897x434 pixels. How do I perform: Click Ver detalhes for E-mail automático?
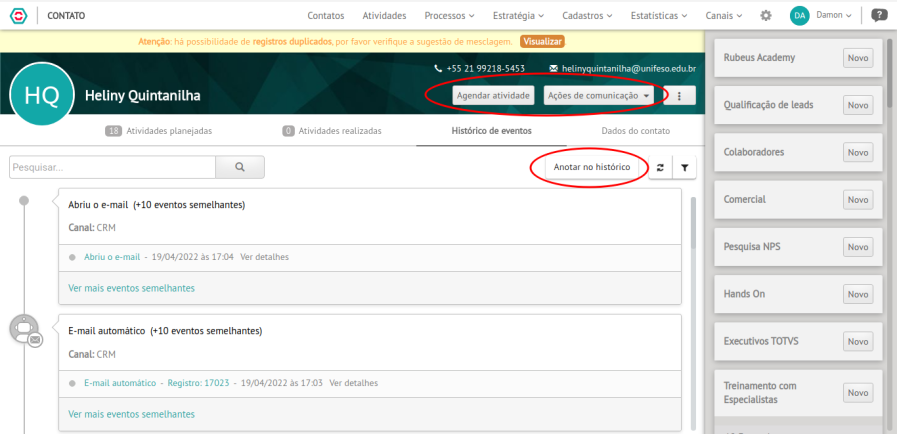[x=354, y=383]
